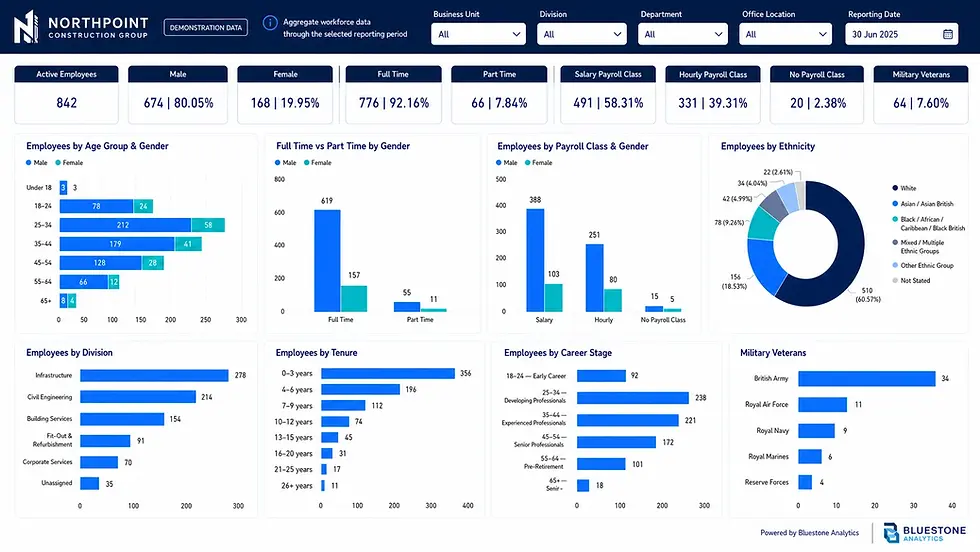This screenshot has width=980, height=552.
Task: Select the 7-9 years tenure bar
Action: (343, 406)
